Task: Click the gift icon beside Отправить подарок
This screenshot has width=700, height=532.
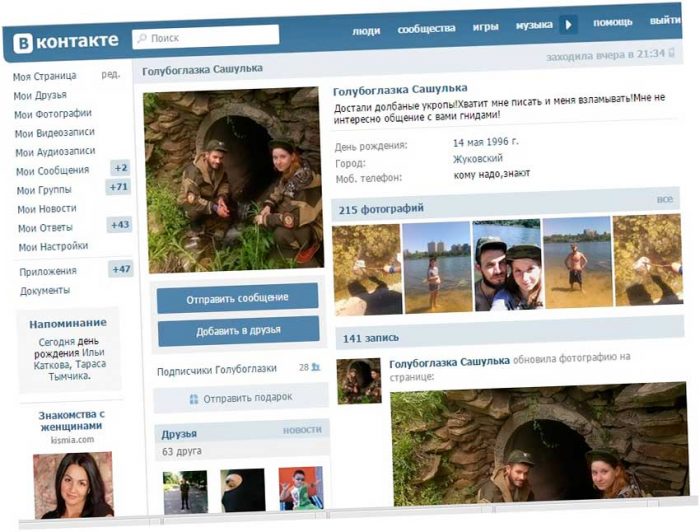Action: coord(194,398)
